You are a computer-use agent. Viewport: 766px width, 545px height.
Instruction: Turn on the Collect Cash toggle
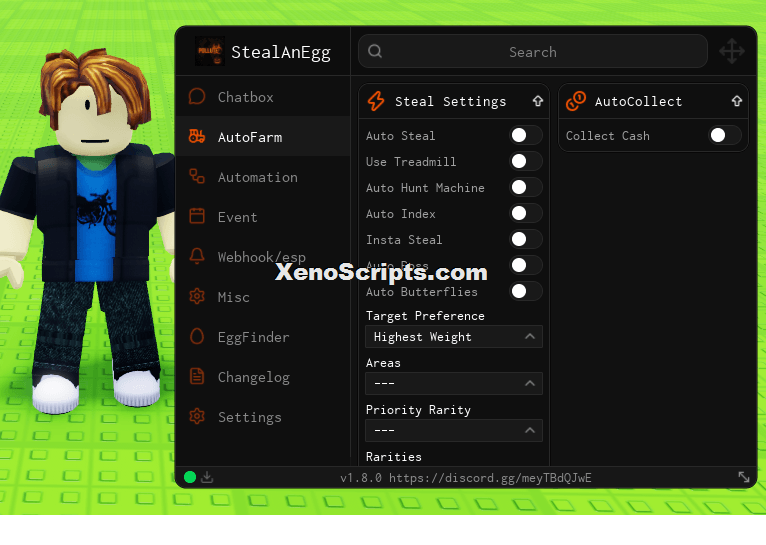[725, 135]
